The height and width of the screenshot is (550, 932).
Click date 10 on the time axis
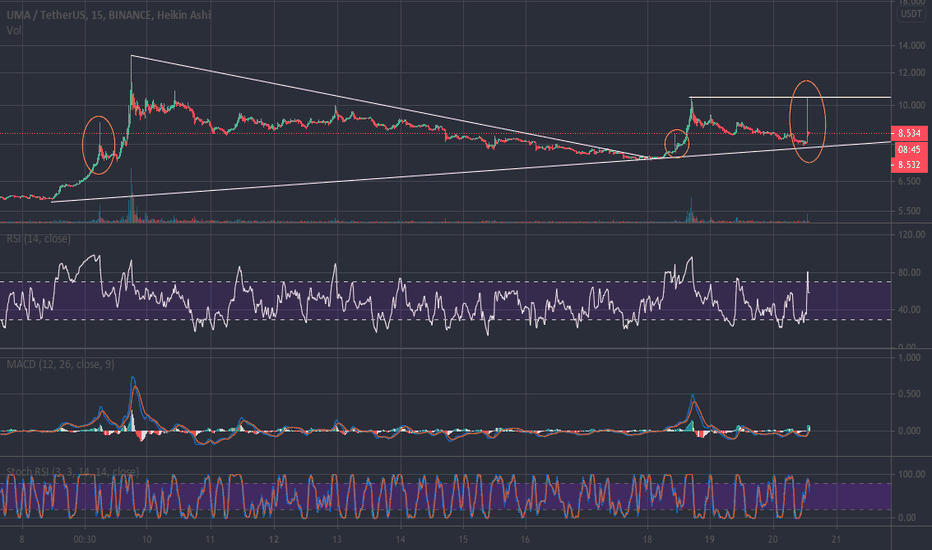click(x=147, y=539)
